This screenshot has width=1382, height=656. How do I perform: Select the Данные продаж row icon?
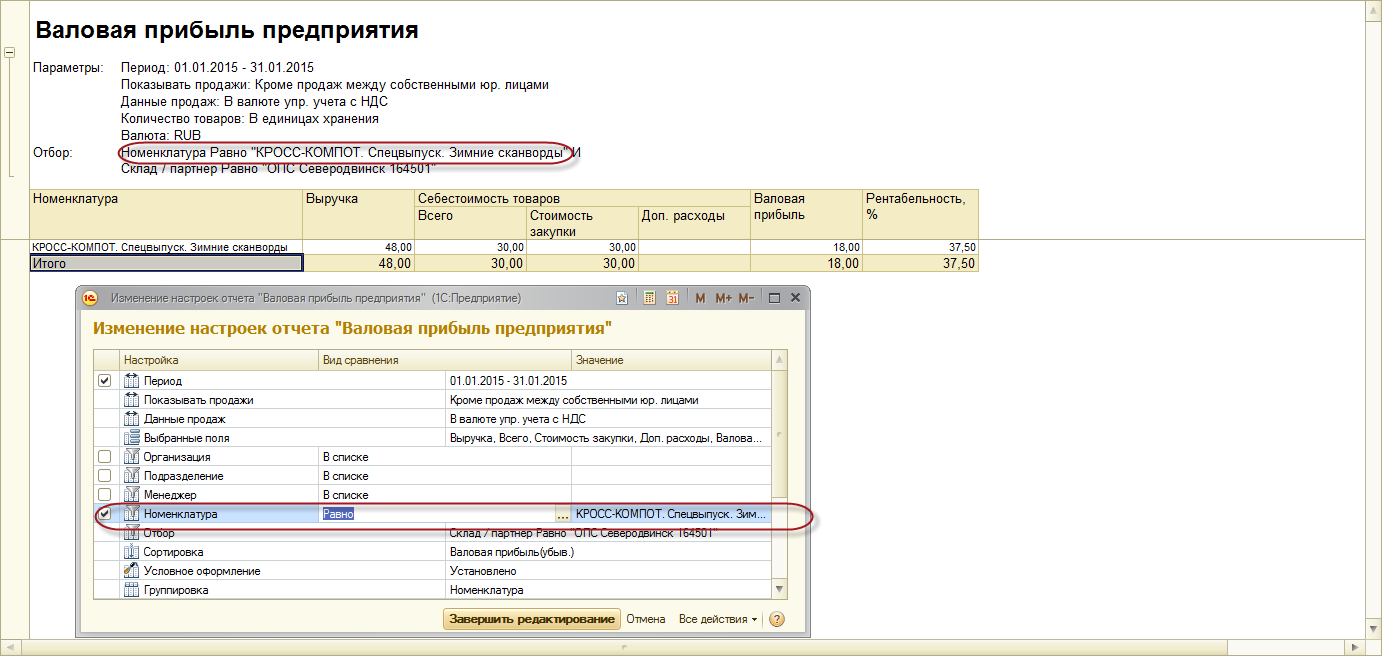pyautogui.click(x=130, y=419)
